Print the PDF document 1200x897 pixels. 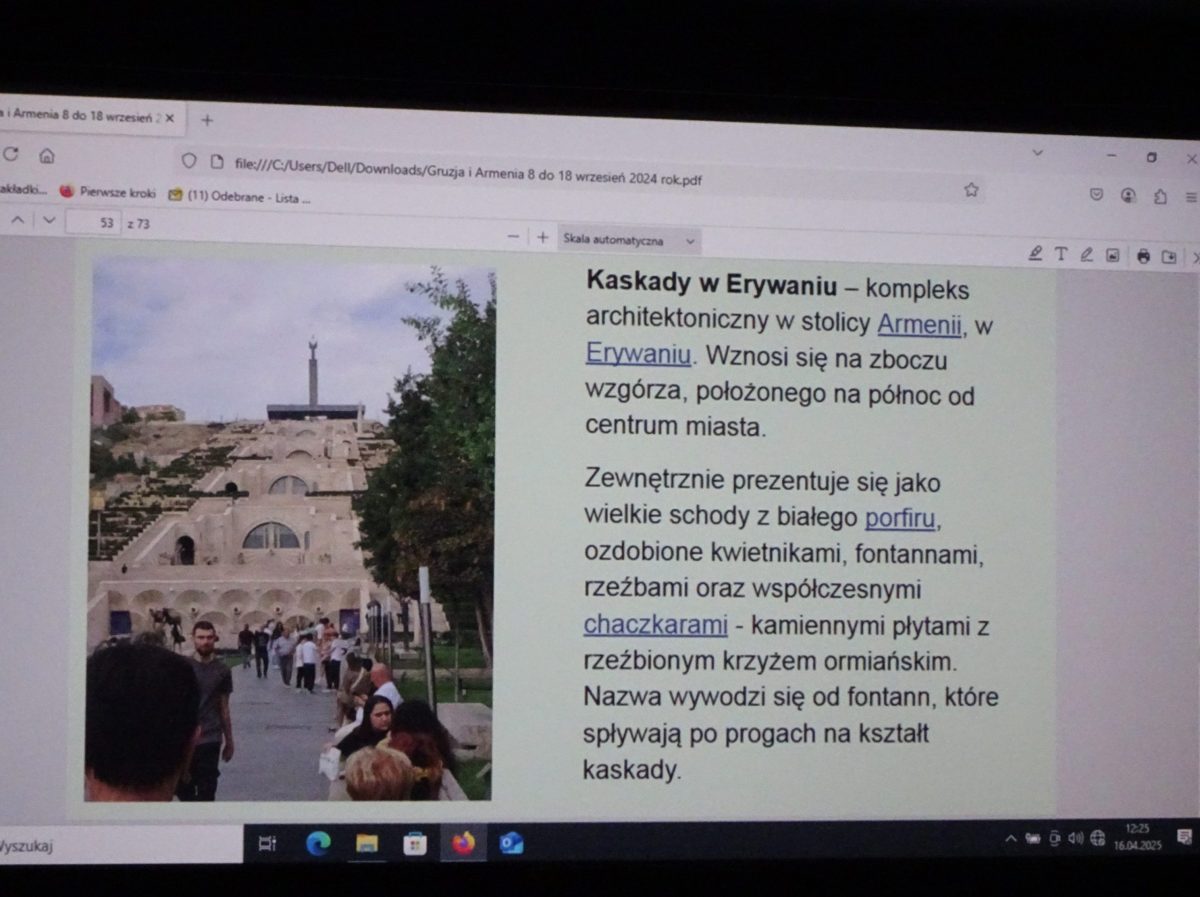point(1143,256)
